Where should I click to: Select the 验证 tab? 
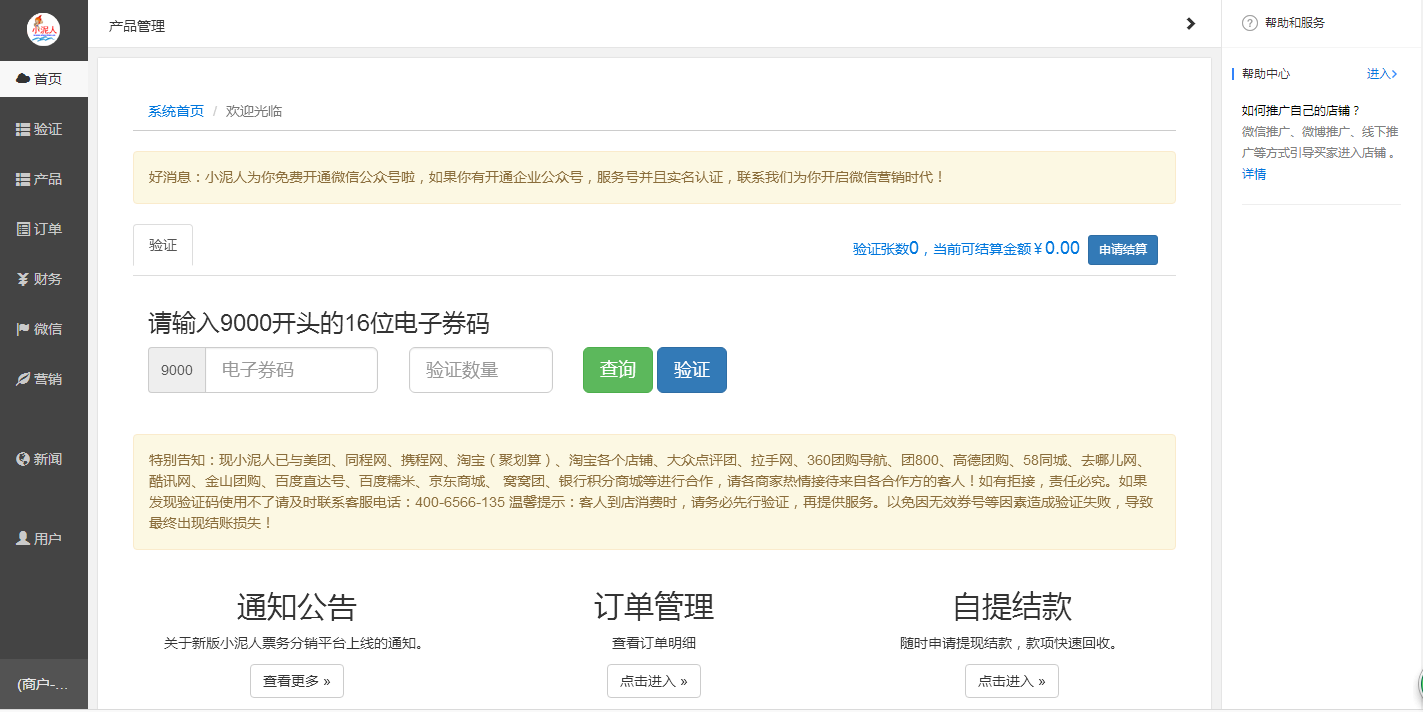click(x=163, y=245)
